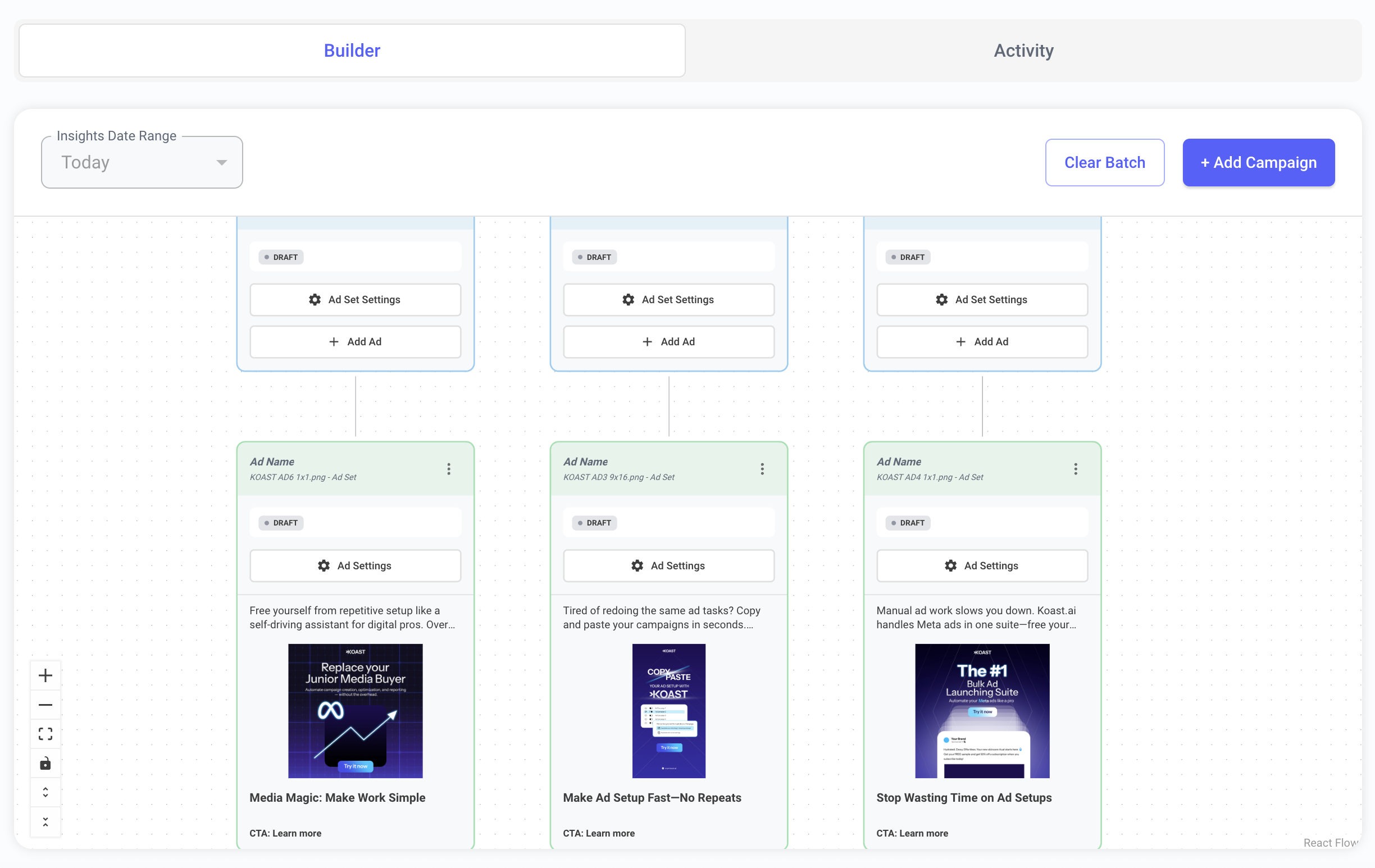Open the kebab menu on KOAST AD3 card
The image size is (1375, 868).
pyautogui.click(x=762, y=468)
